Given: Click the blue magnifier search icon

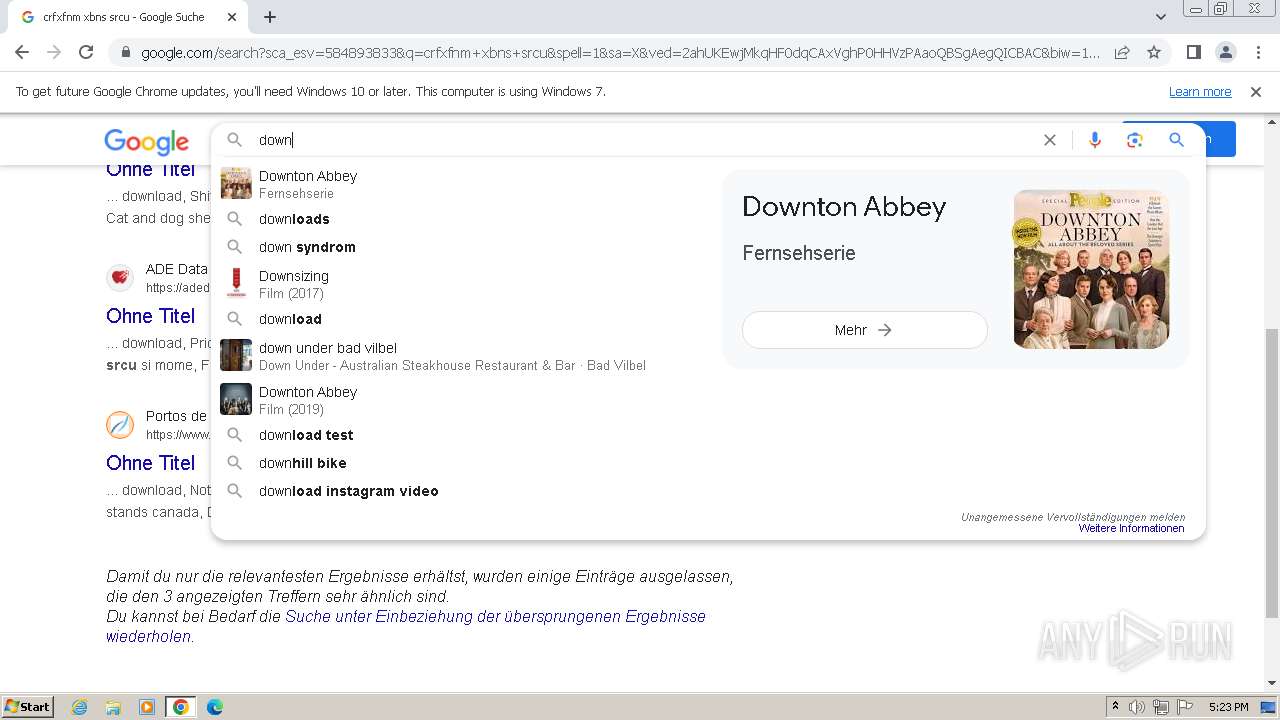Looking at the screenshot, I should pos(1176,140).
